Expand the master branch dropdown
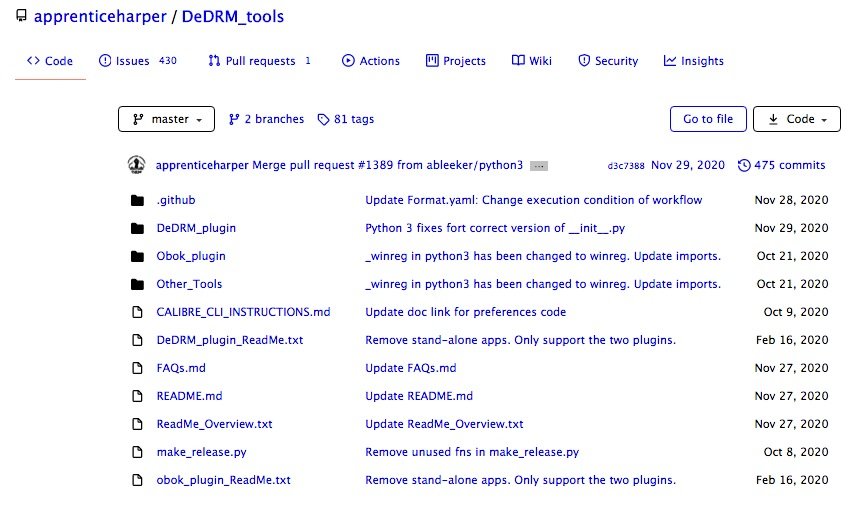This screenshot has height=512, width=855. point(166,119)
